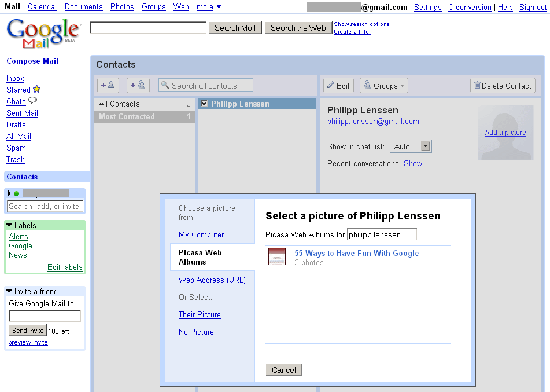550x392 pixels.
Task: Open the All Mail folder
Action: (19, 136)
